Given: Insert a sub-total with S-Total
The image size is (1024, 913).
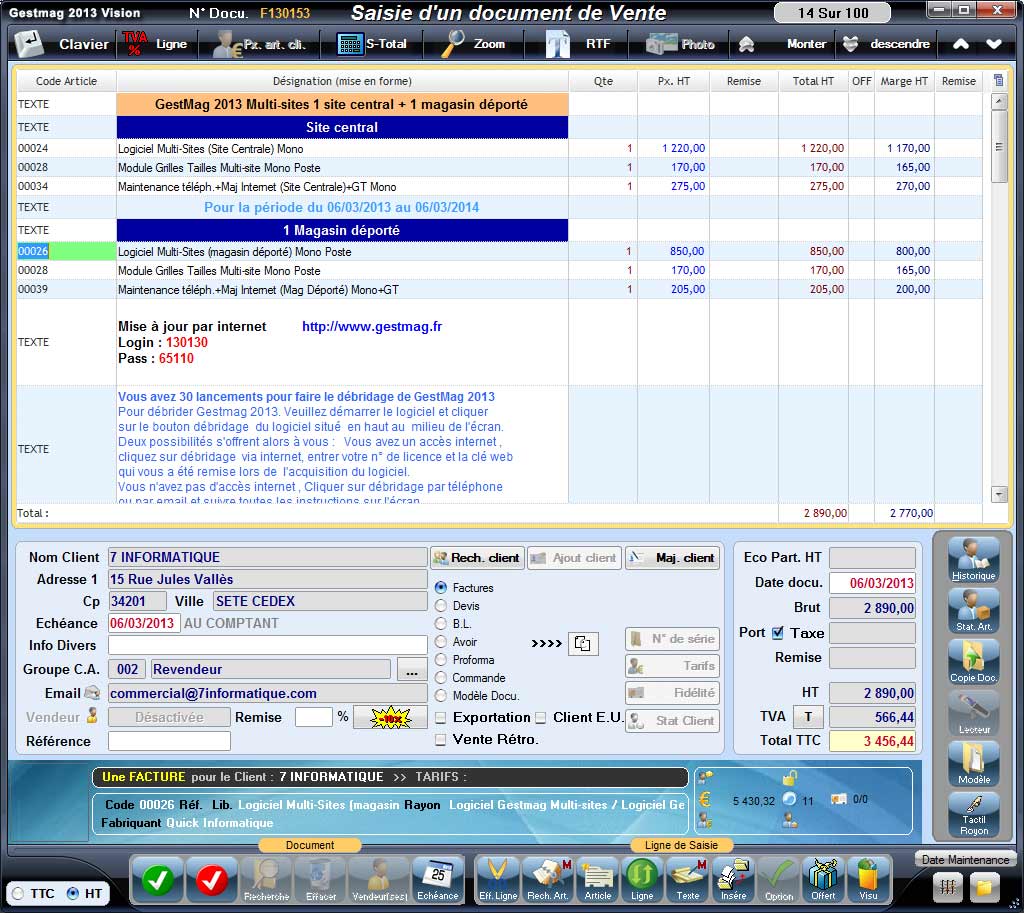Looking at the screenshot, I should tap(372, 44).
